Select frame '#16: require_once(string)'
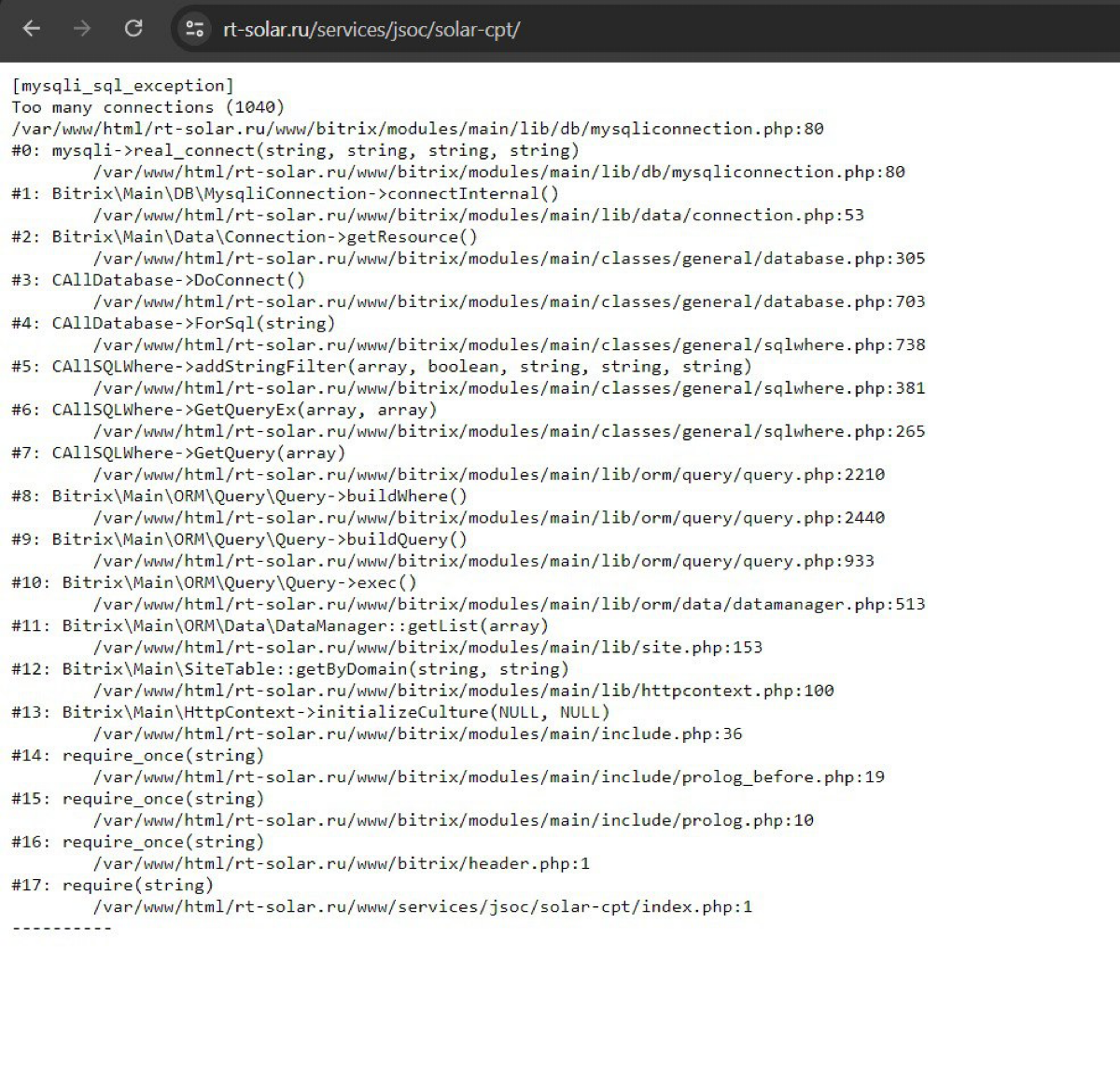This screenshot has width=1120, height=1077. [137, 842]
